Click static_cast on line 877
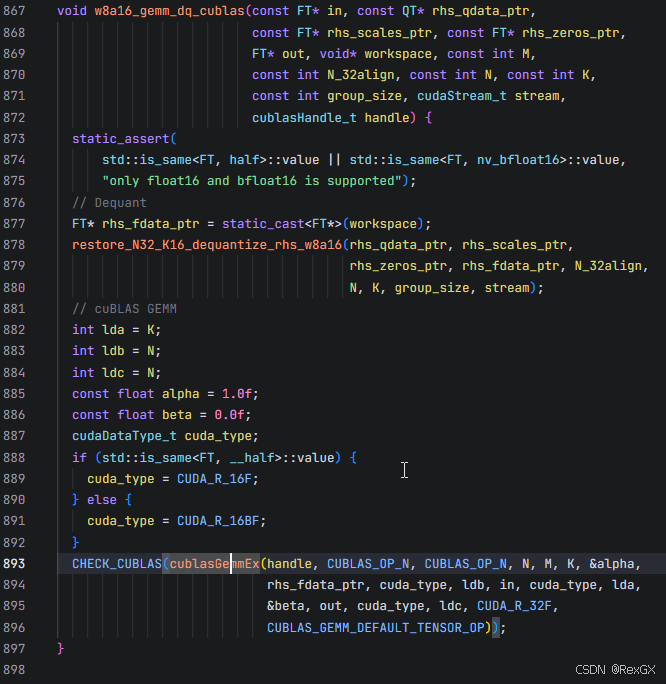This screenshot has width=666, height=684. coord(263,224)
